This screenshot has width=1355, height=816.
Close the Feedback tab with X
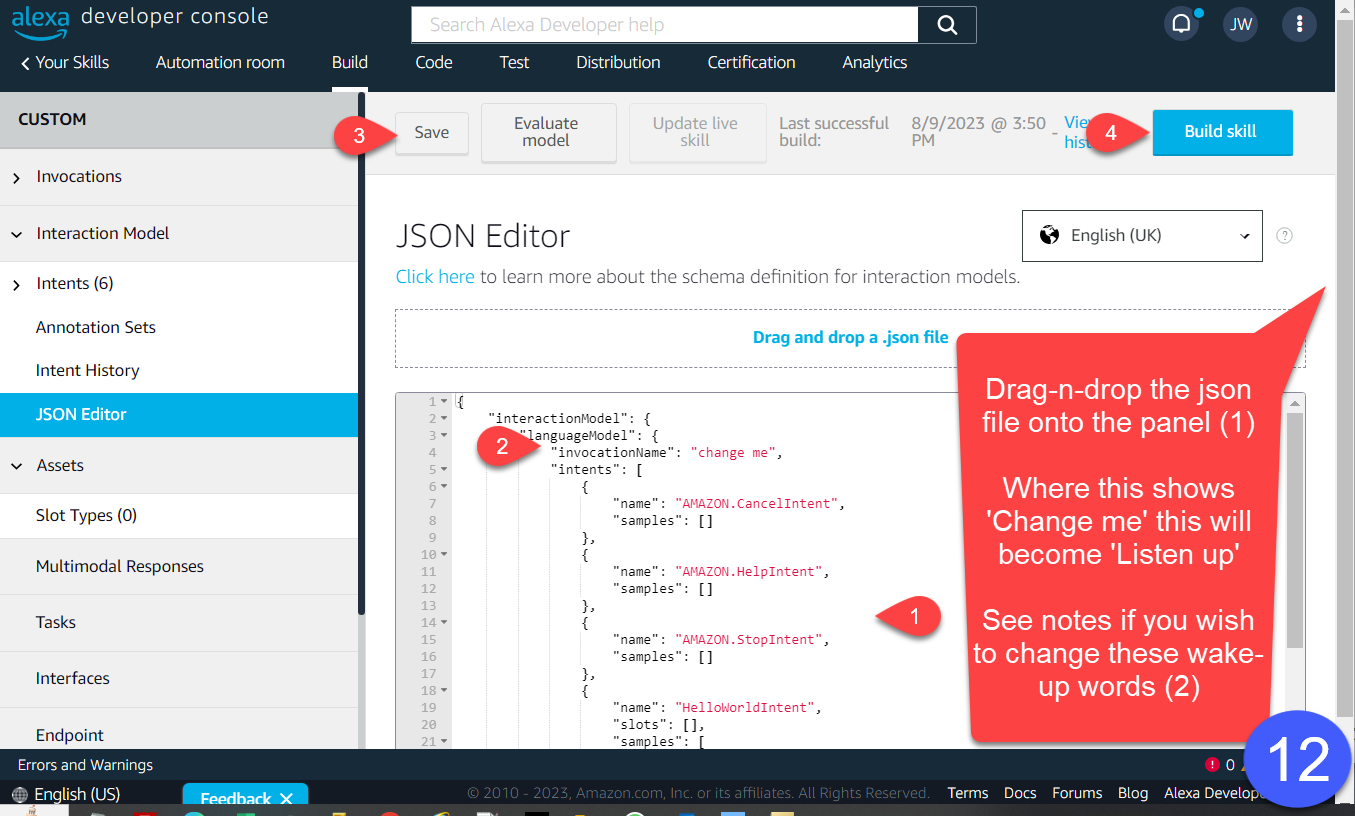286,798
